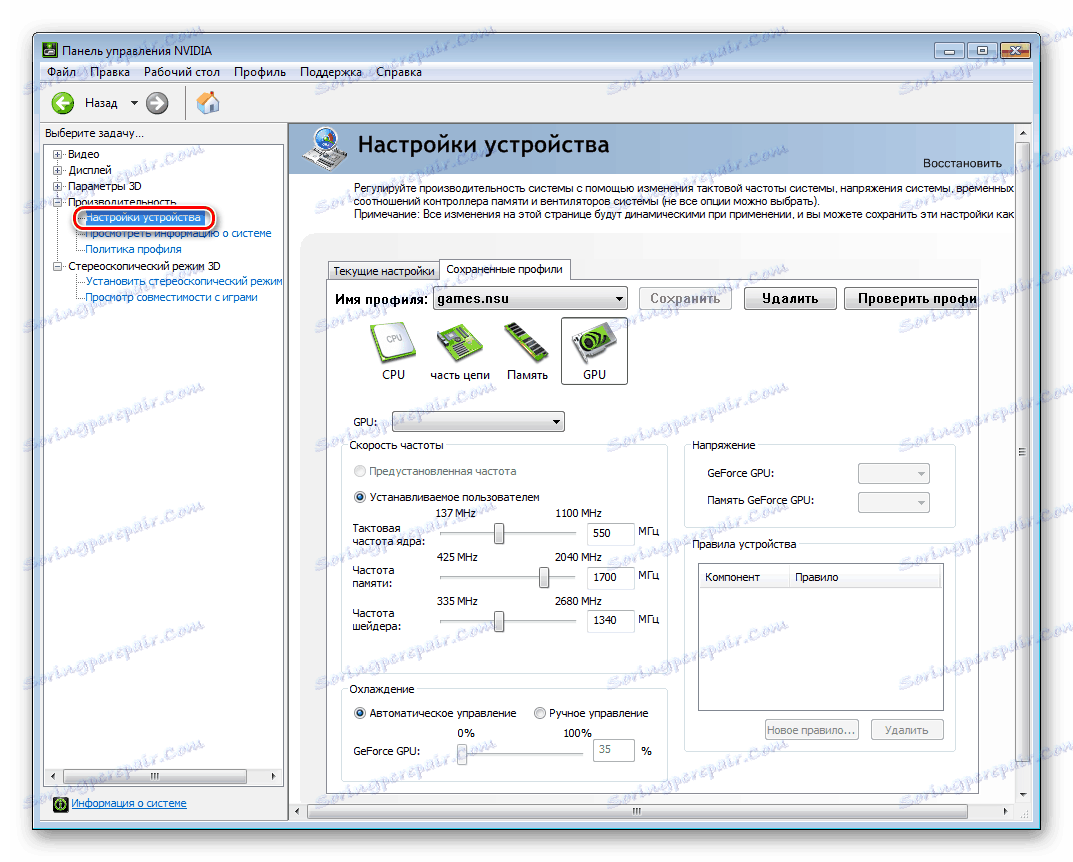Open Просмотр совместимости с играми item
The height and width of the screenshot is (862, 1073).
(x=171, y=298)
